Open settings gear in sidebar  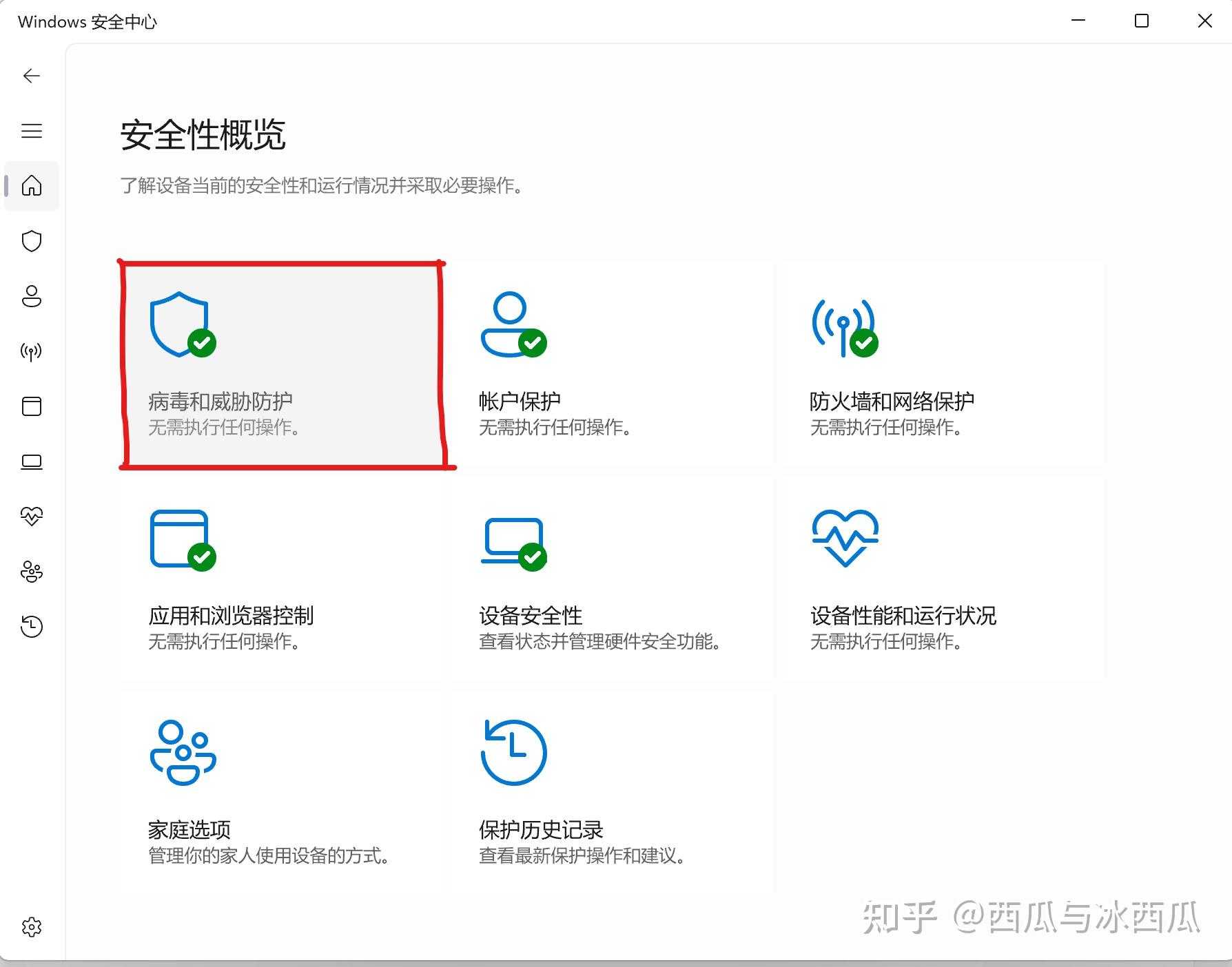[x=32, y=927]
